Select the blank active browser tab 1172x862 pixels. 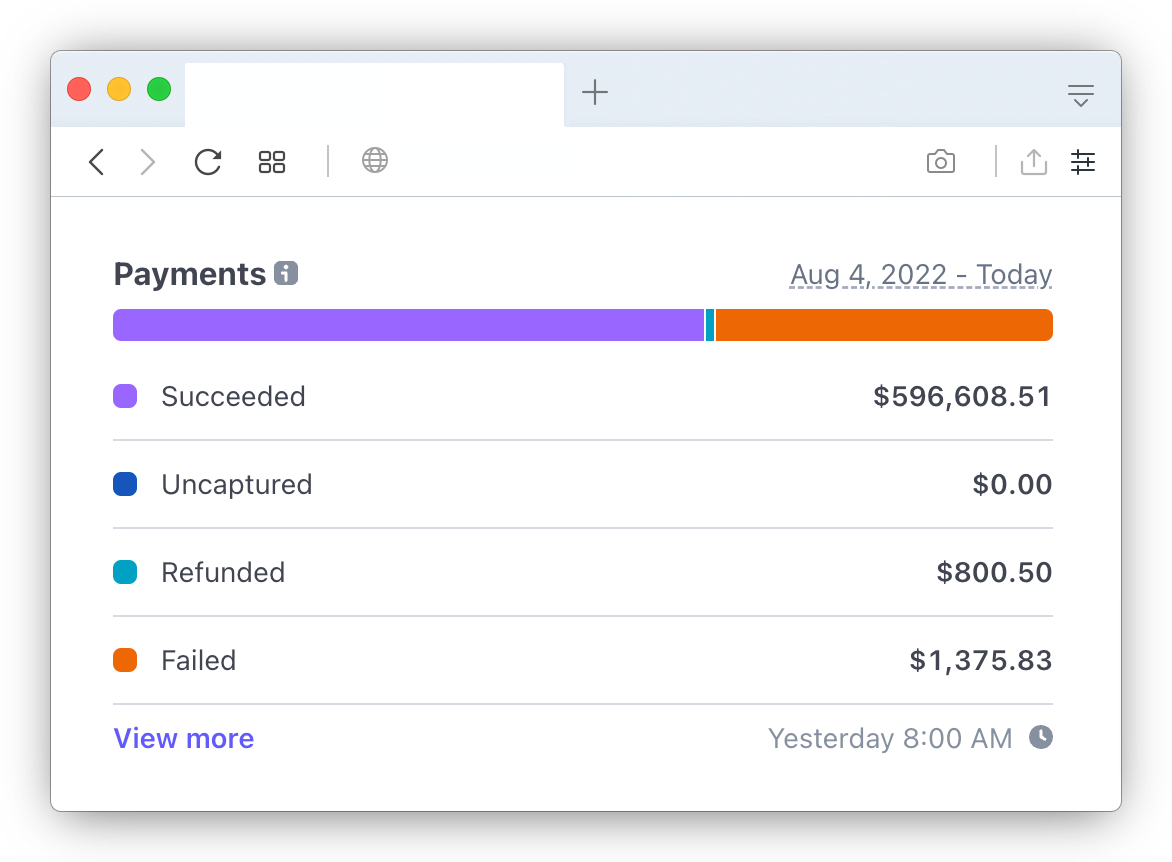[x=374, y=94]
